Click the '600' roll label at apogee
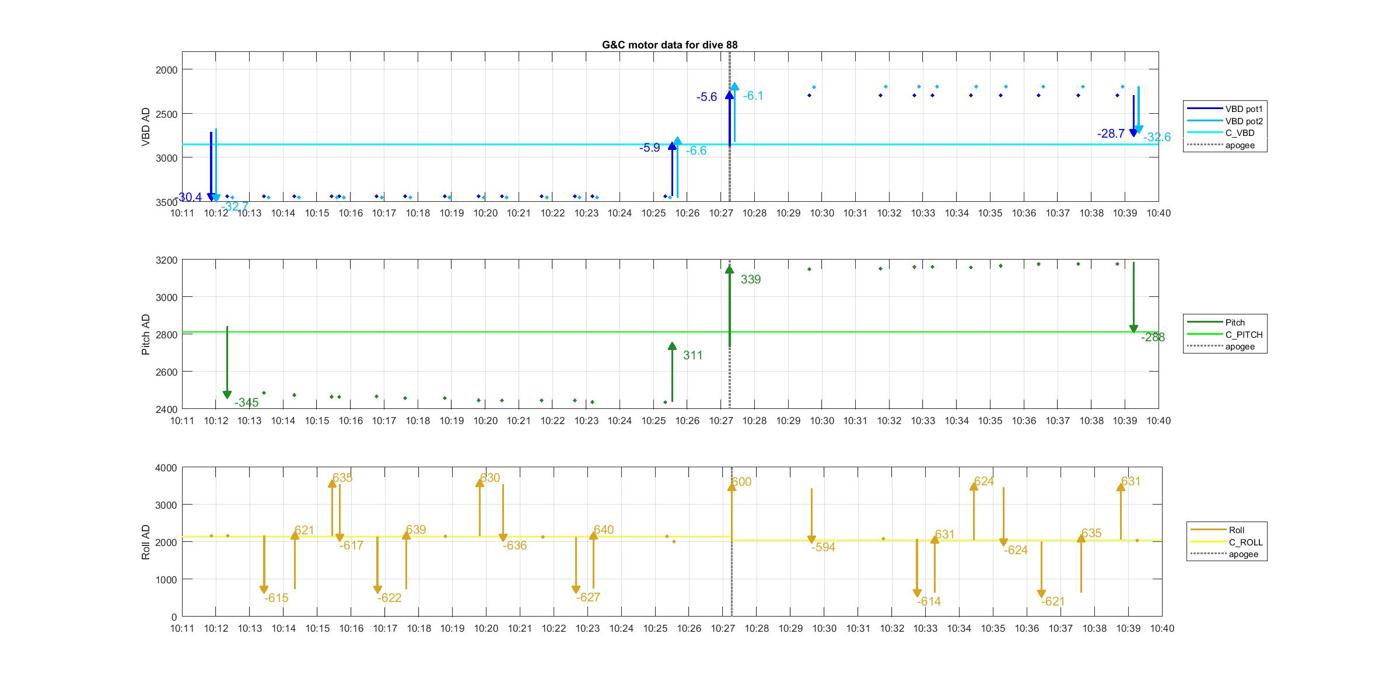 [x=741, y=482]
